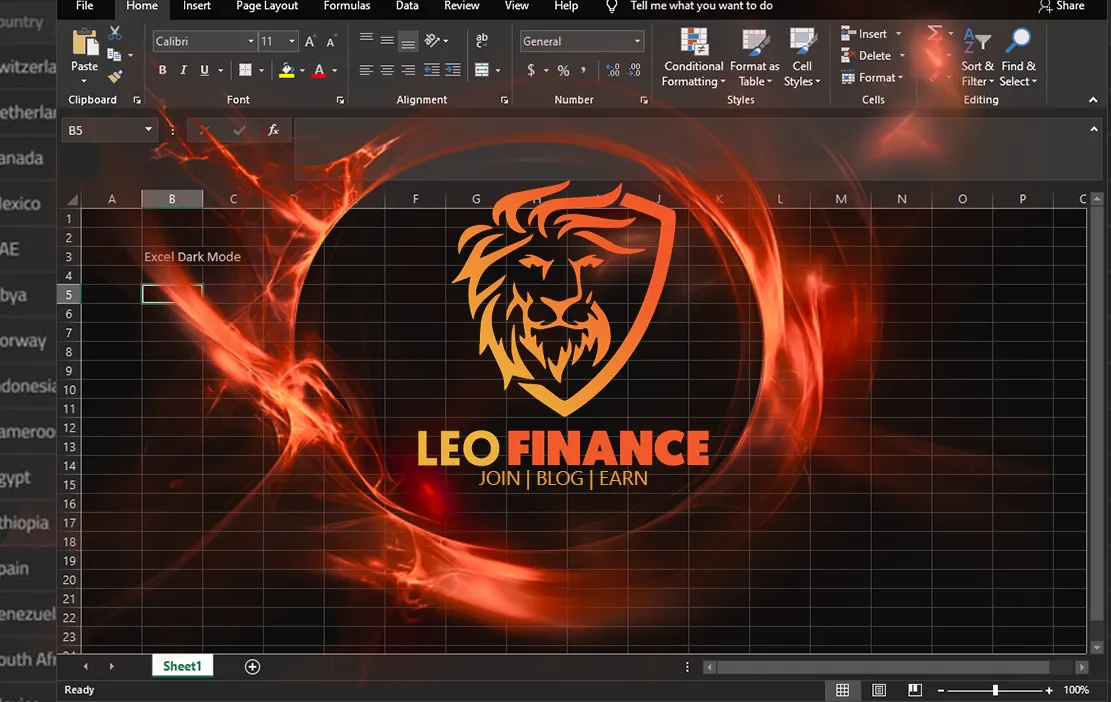Apply cell borders icon
The image size is (1111, 702).
(245, 70)
